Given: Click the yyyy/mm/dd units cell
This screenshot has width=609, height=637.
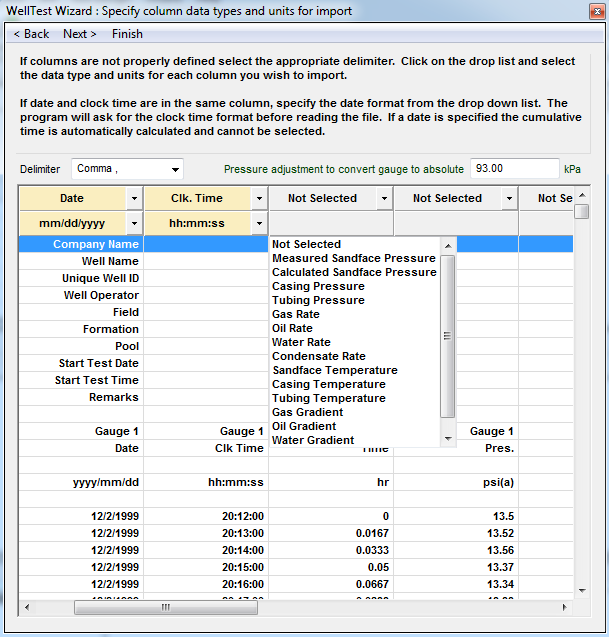Looking at the screenshot, I should point(81,483).
